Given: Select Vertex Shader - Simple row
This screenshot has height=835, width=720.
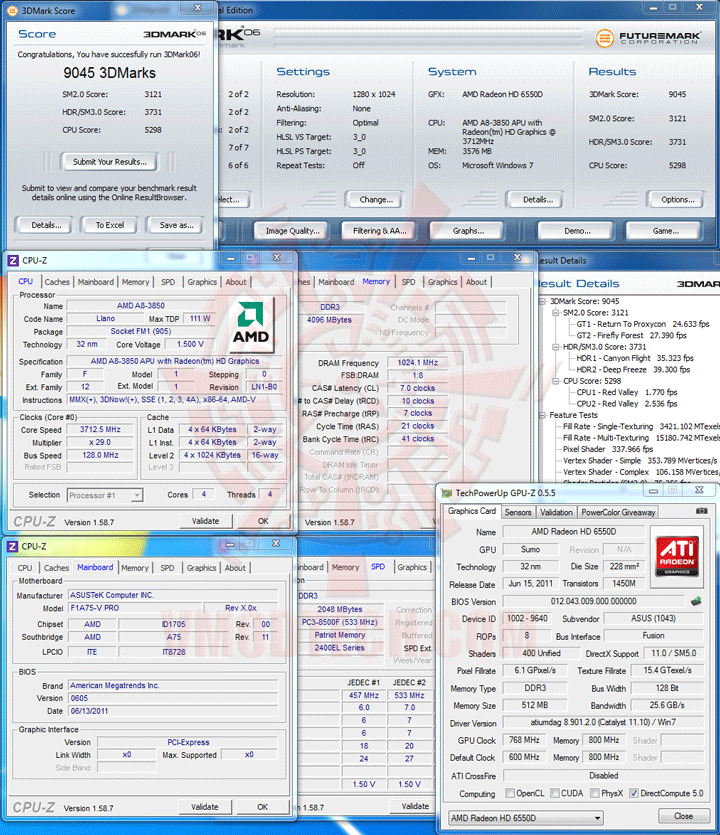Looking at the screenshot, I should coord(640,461).
